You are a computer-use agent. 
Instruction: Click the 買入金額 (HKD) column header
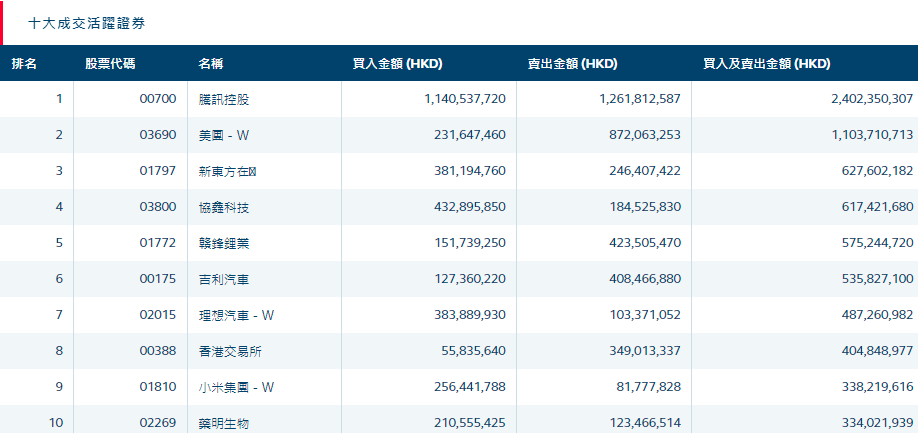coord(398,64)
